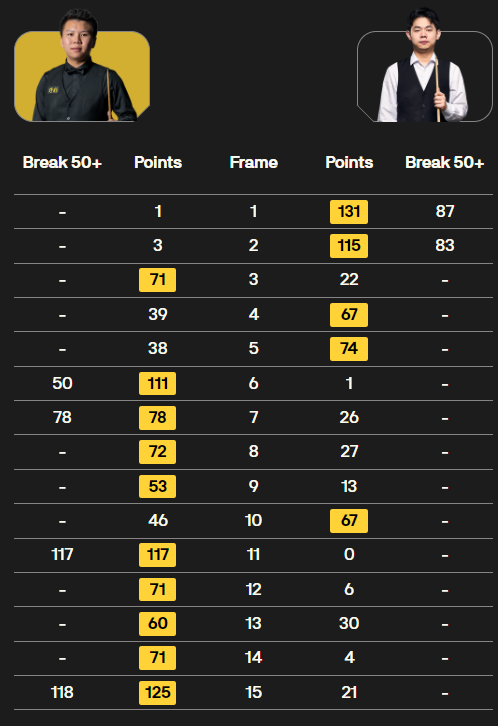The height and width of the screenshot is (726, 498).
Task: Click the highlighted 117 points in frame 11
Action: click(x=157, y=555)
